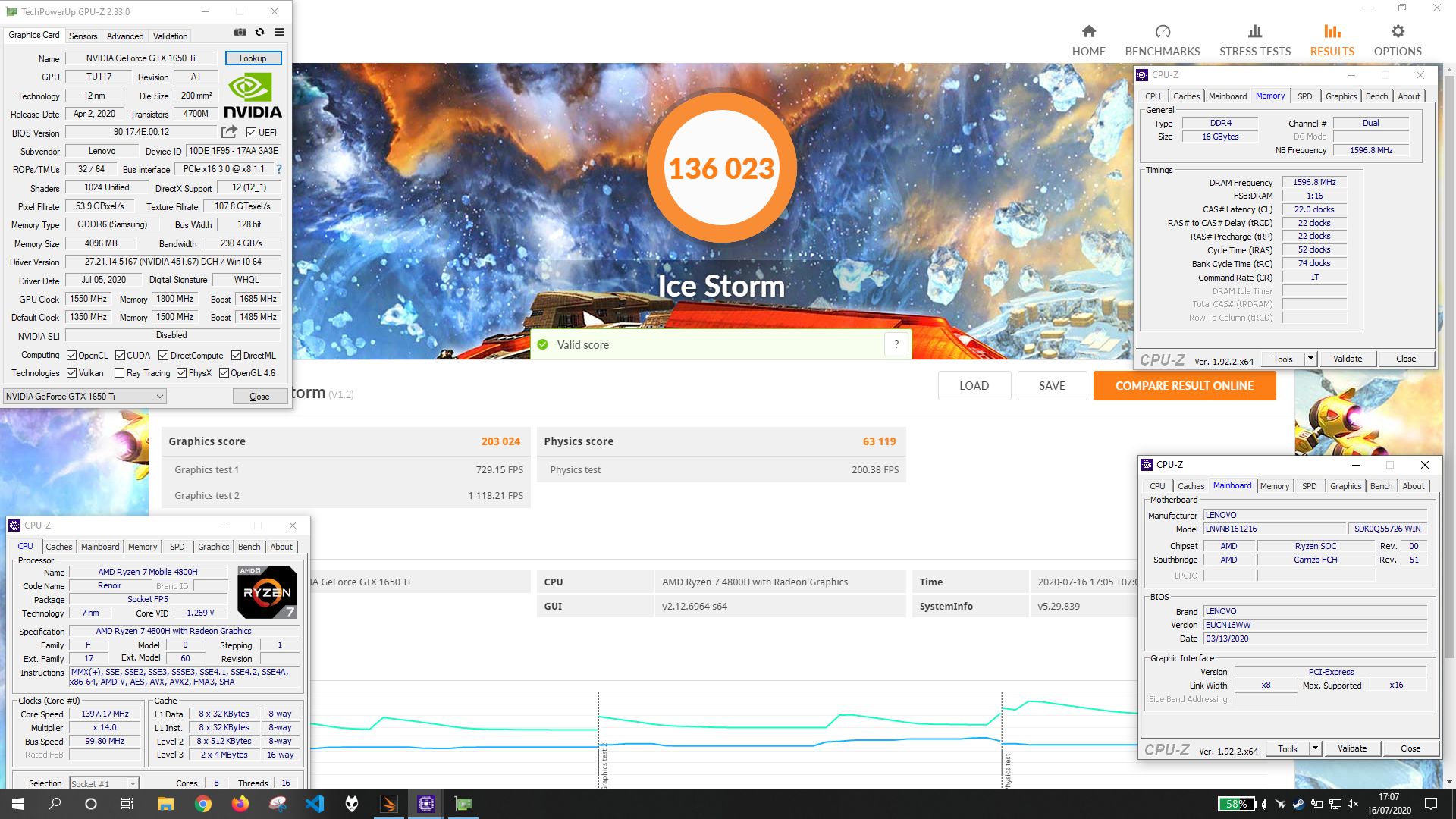Open Cortana from the taskbar

coord(91,804)
